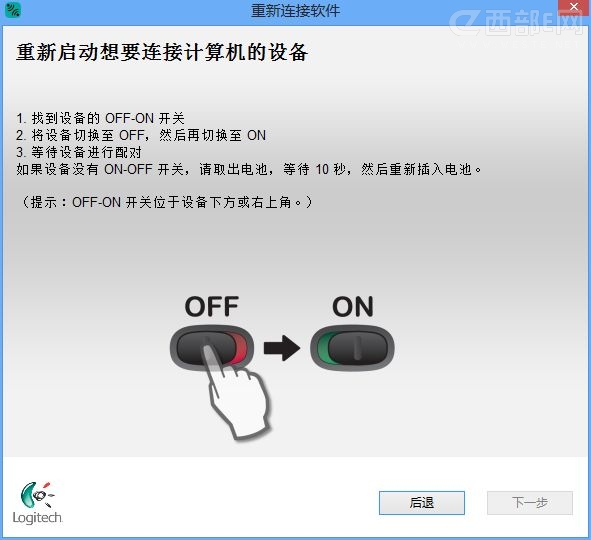The height and width of the screenshot is (540, 591).
Task: Click the 下一步 next button
Action: [530, 503]
